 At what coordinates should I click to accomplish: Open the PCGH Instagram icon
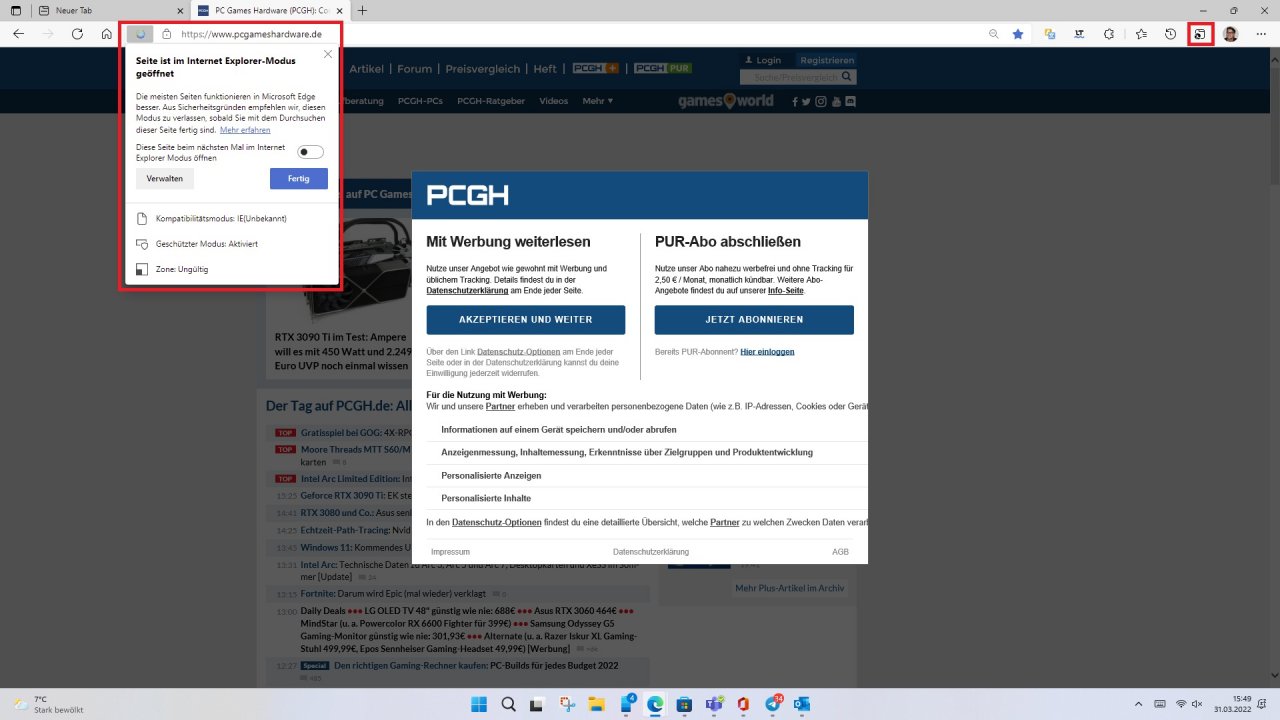pyautogui.click(x=821, y=102)
